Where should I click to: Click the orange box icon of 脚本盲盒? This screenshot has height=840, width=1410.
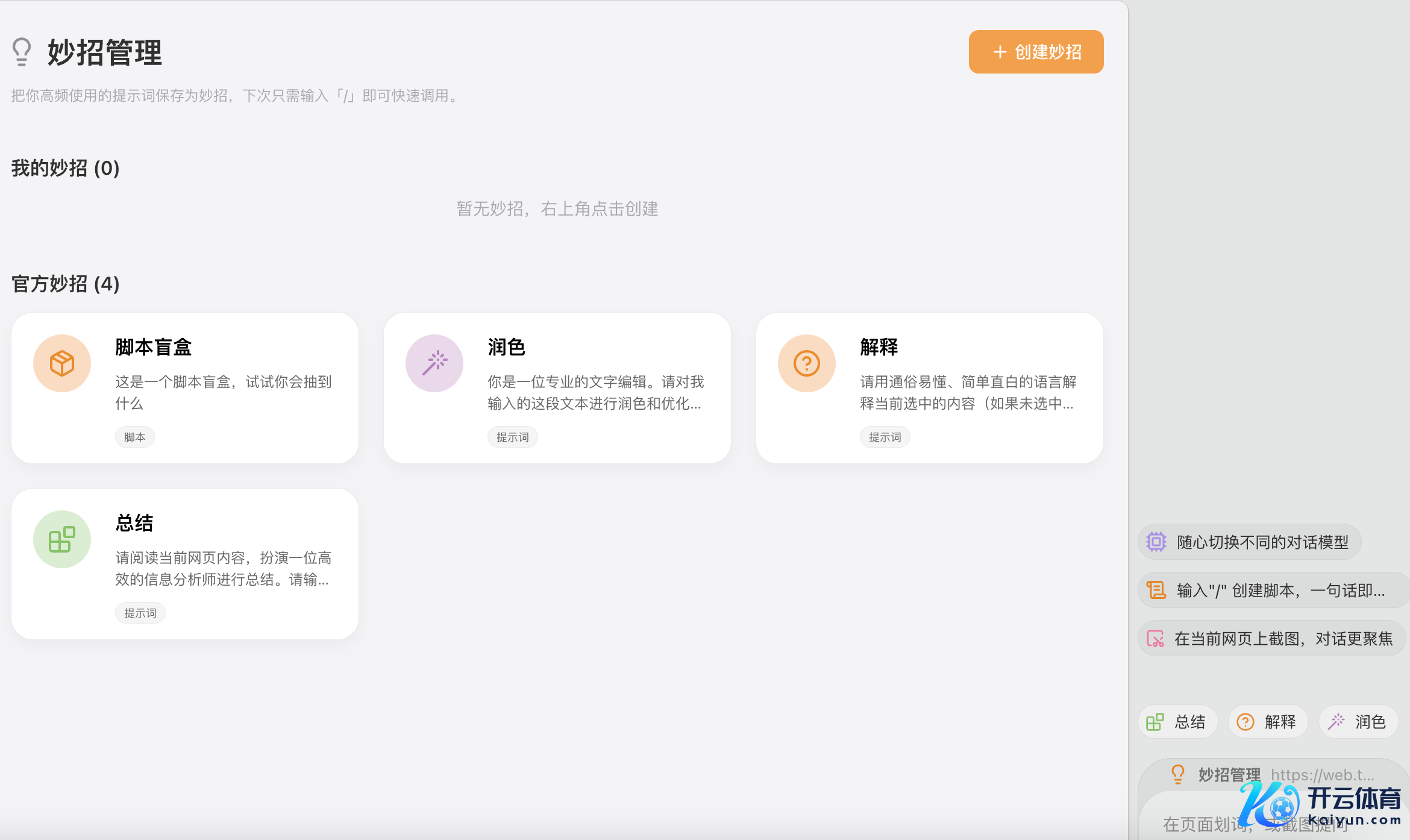click(62, 363)
